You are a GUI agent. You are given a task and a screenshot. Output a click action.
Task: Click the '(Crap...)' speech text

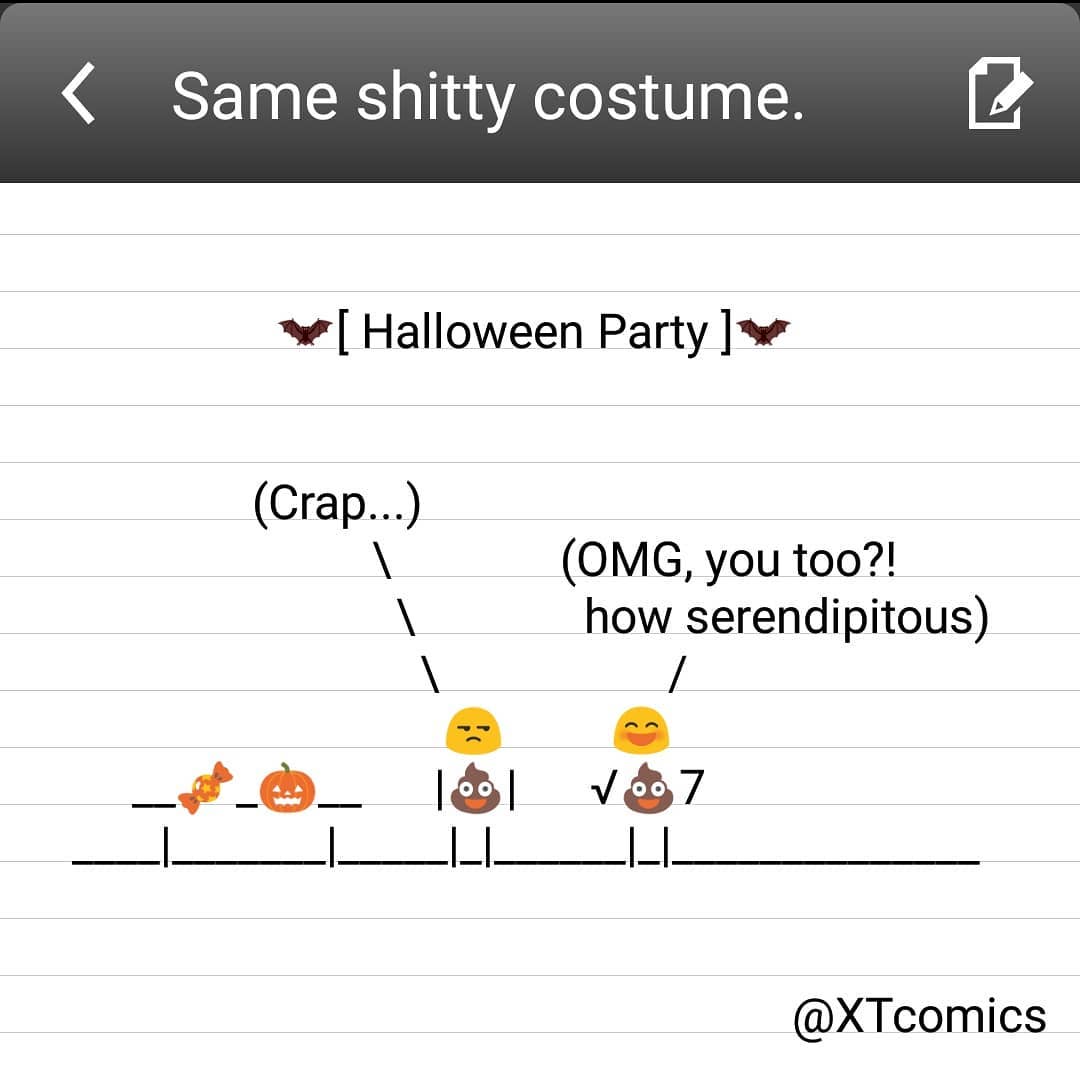[337, 504]
